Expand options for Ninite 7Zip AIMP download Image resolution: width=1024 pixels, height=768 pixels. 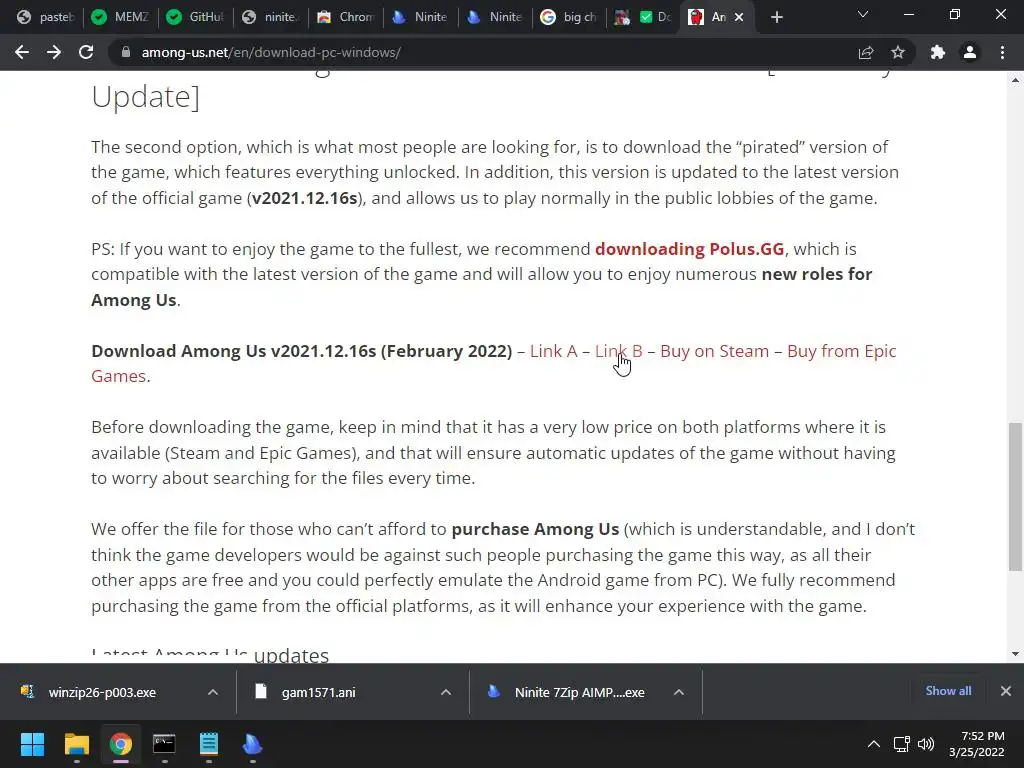point(679,692)
